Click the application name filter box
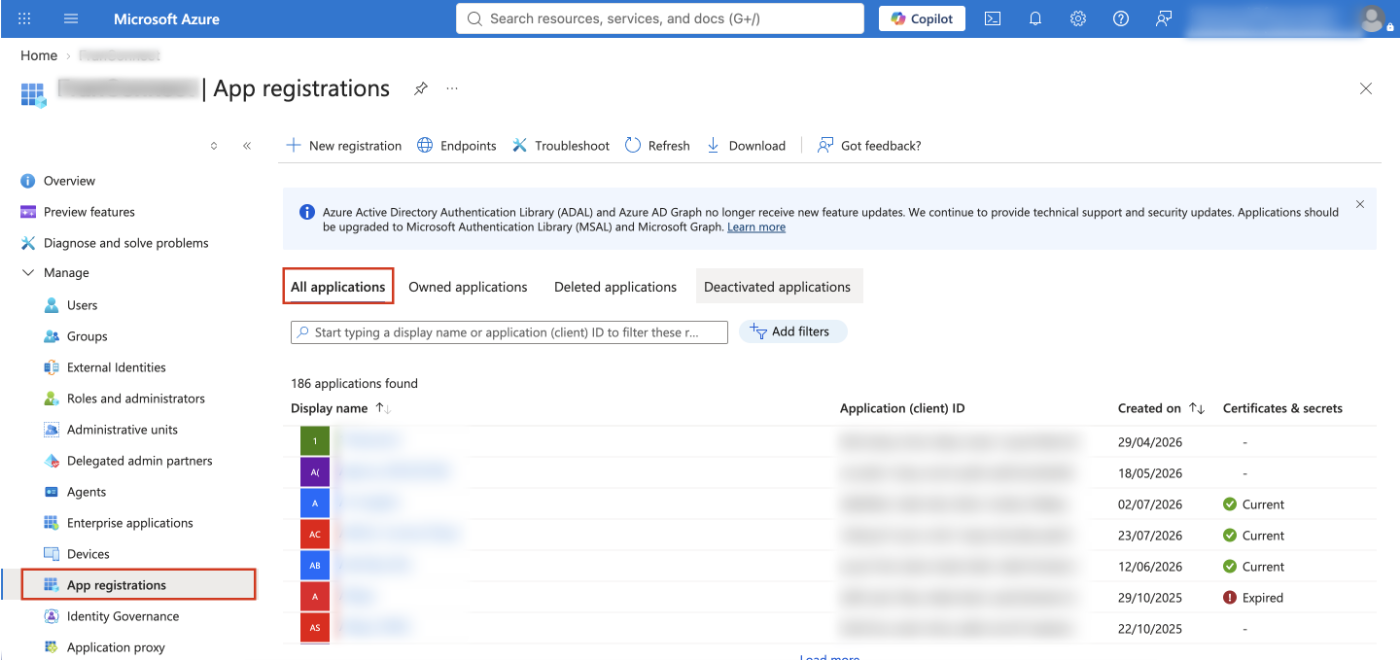 pos(509,332)
